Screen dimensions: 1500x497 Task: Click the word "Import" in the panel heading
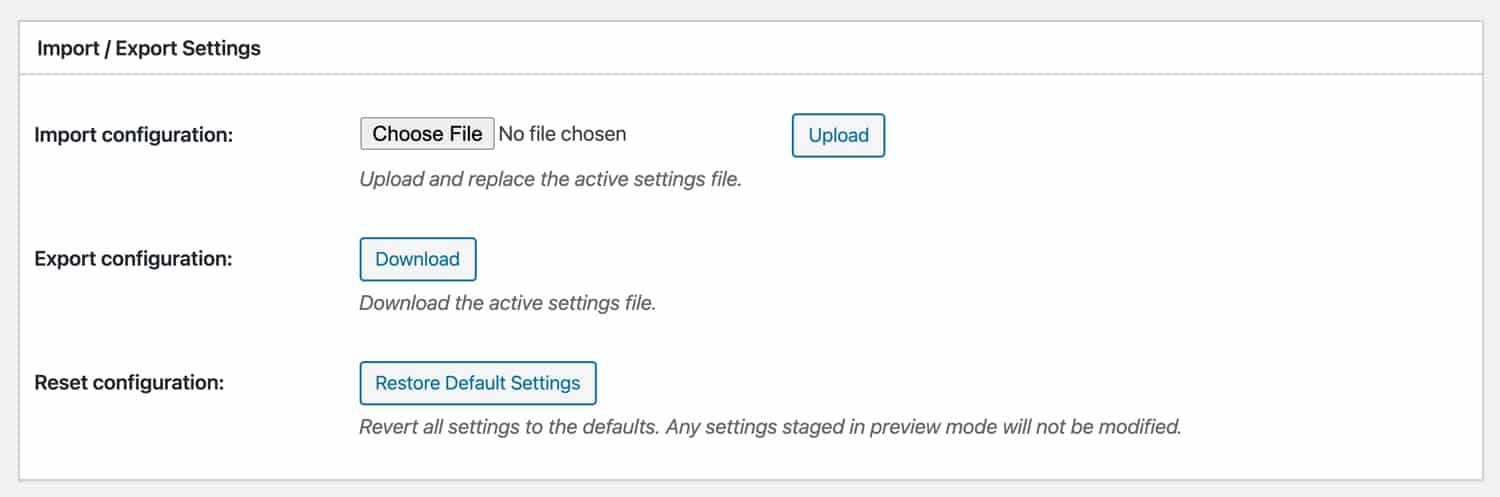(x=68, y=48)
